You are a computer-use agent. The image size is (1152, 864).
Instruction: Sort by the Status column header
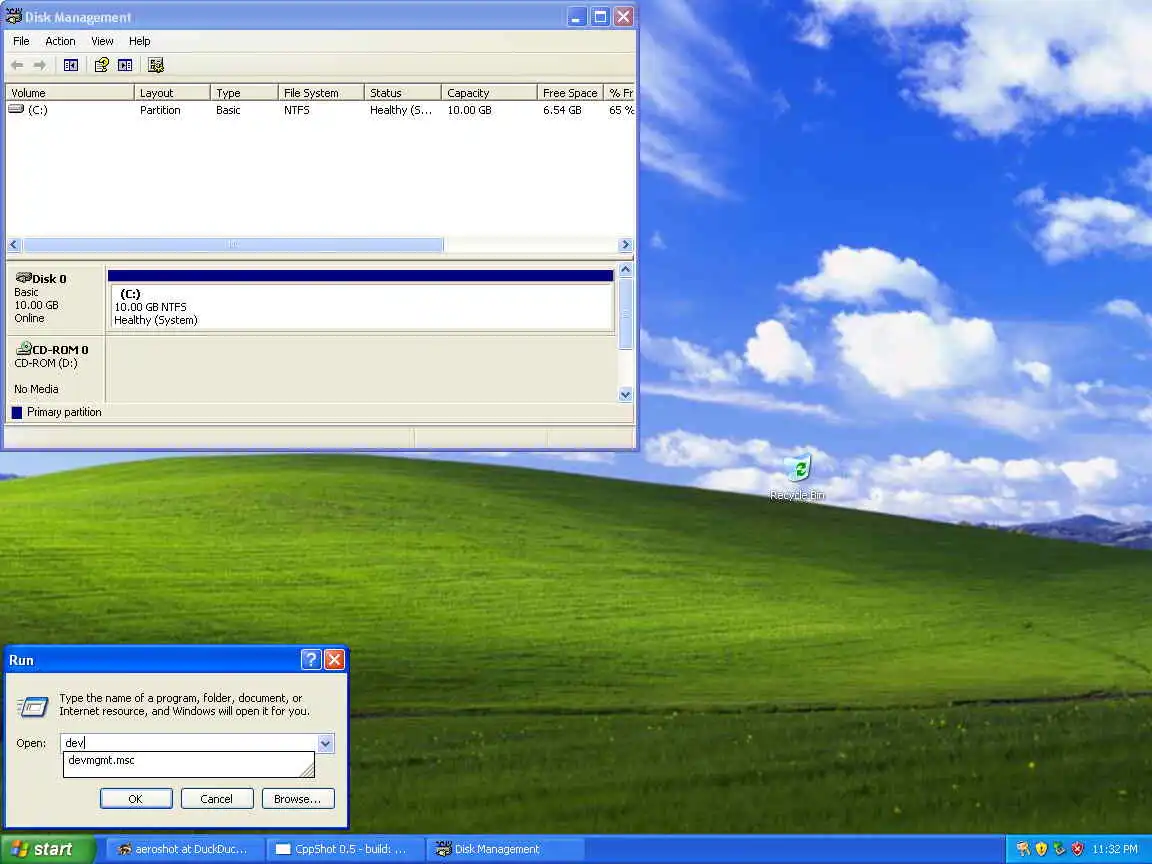pyautogui.click(x=403, y=93)
